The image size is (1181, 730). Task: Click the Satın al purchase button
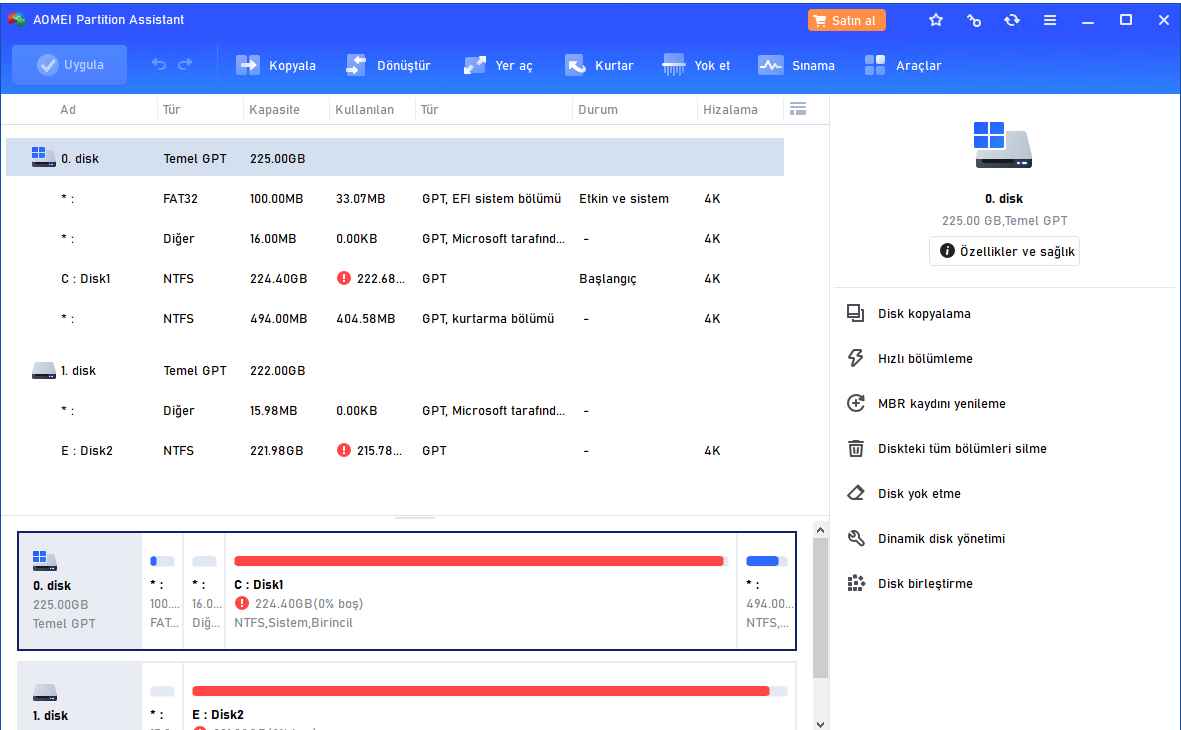845,20
